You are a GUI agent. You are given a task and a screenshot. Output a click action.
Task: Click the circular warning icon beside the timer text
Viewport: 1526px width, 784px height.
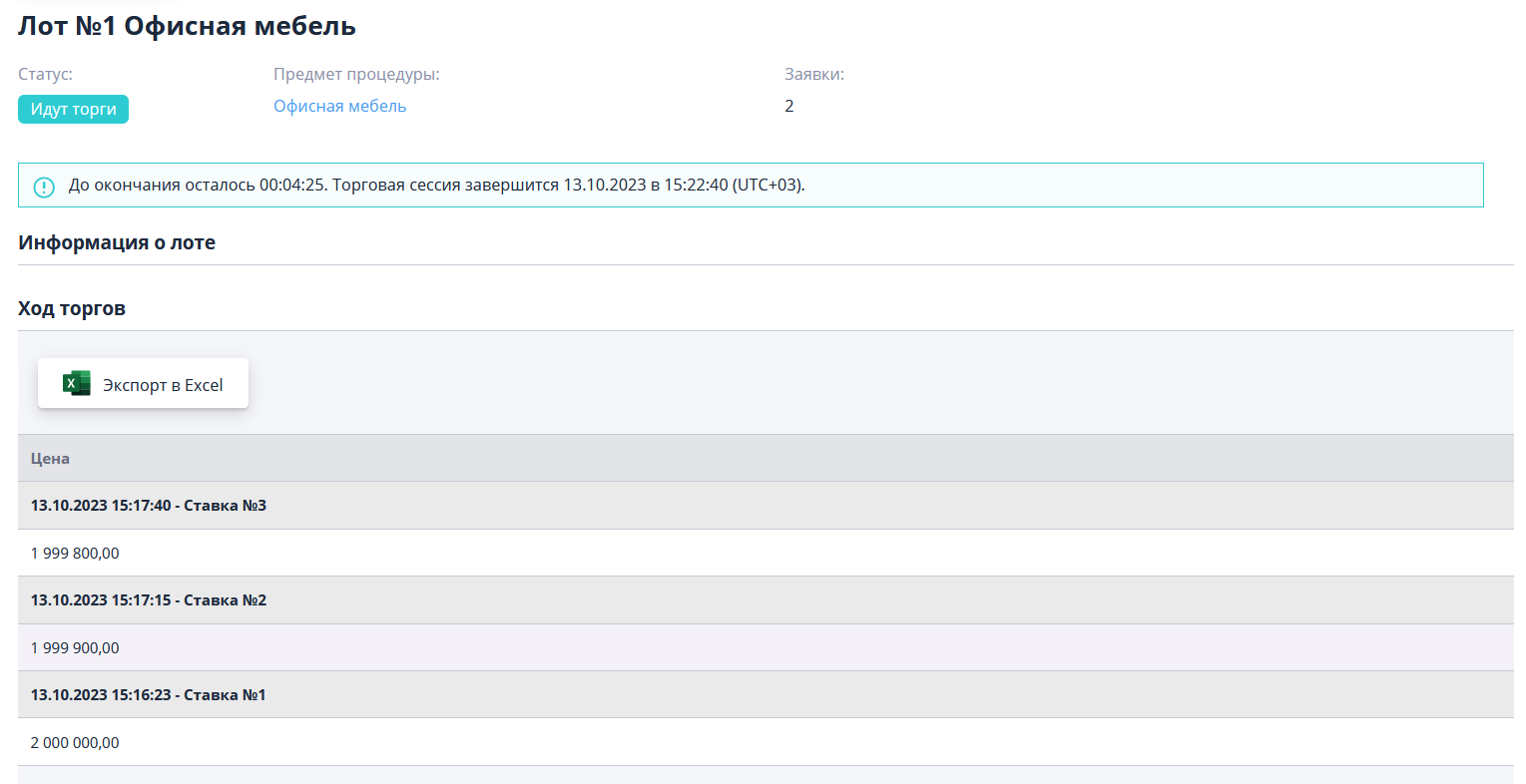pos(43,187)
